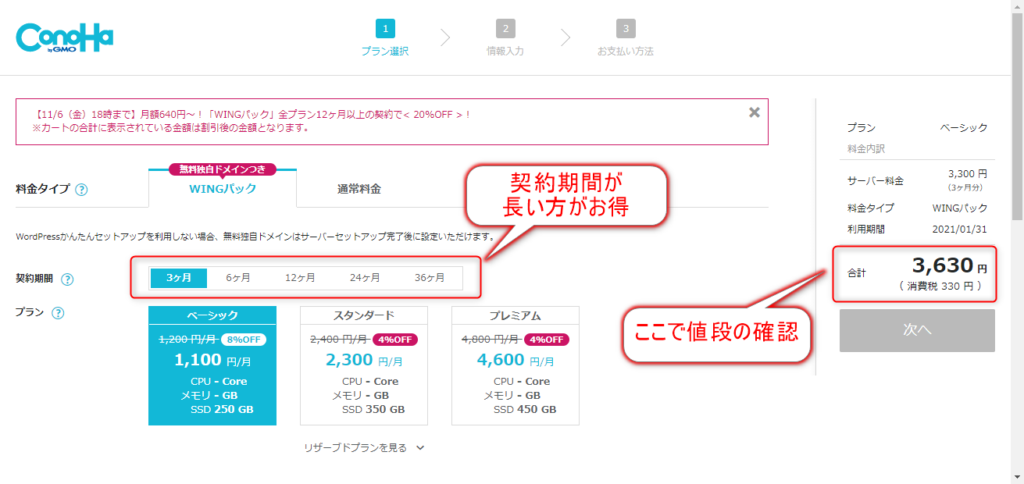Screen dimensions: 1024x484
Task: Open help icon beside 料金タイプ
Action: click(82, 189)
